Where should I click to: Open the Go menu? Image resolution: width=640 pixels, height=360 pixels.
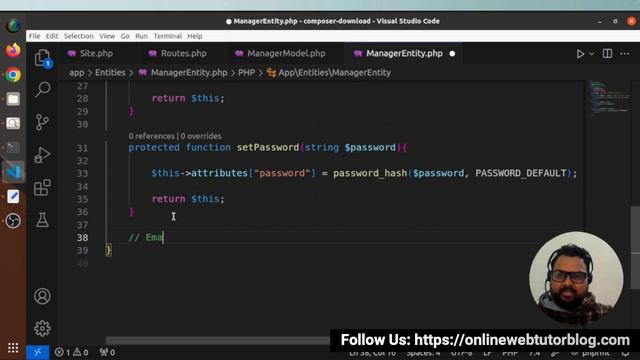coord(125,36)
